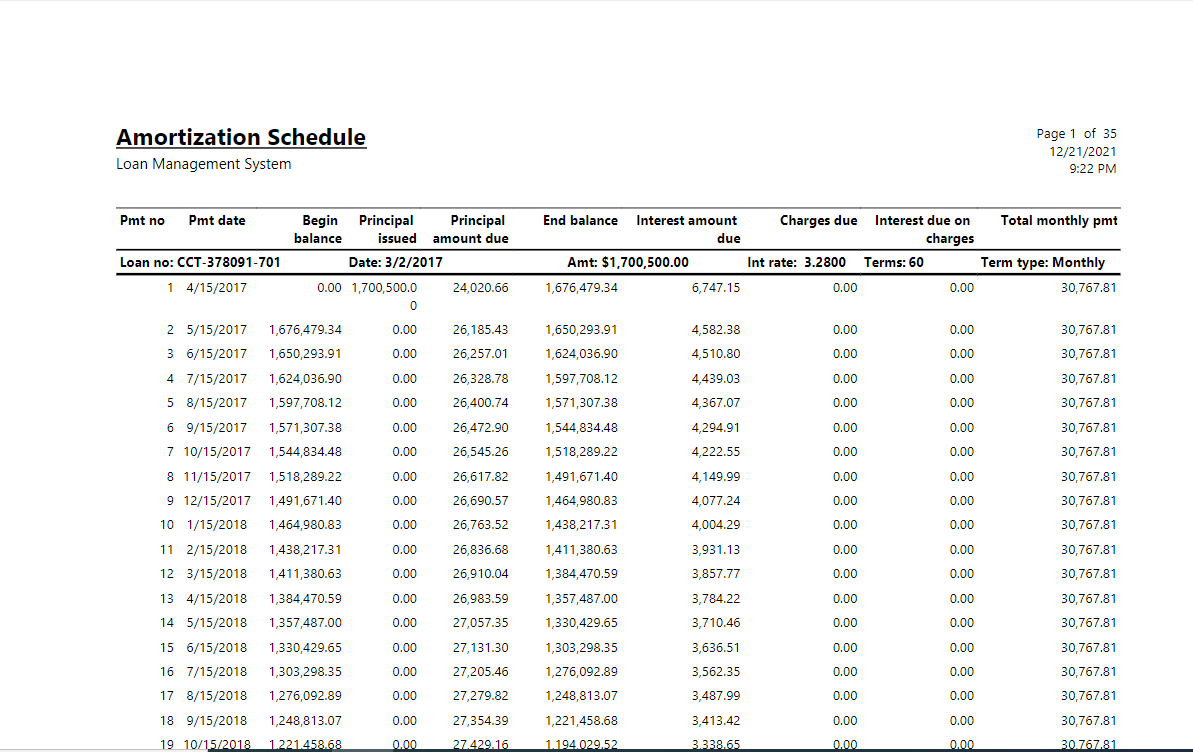Select the Begin balance column header
Viewport: 1193px width, 752px height.
318,229
